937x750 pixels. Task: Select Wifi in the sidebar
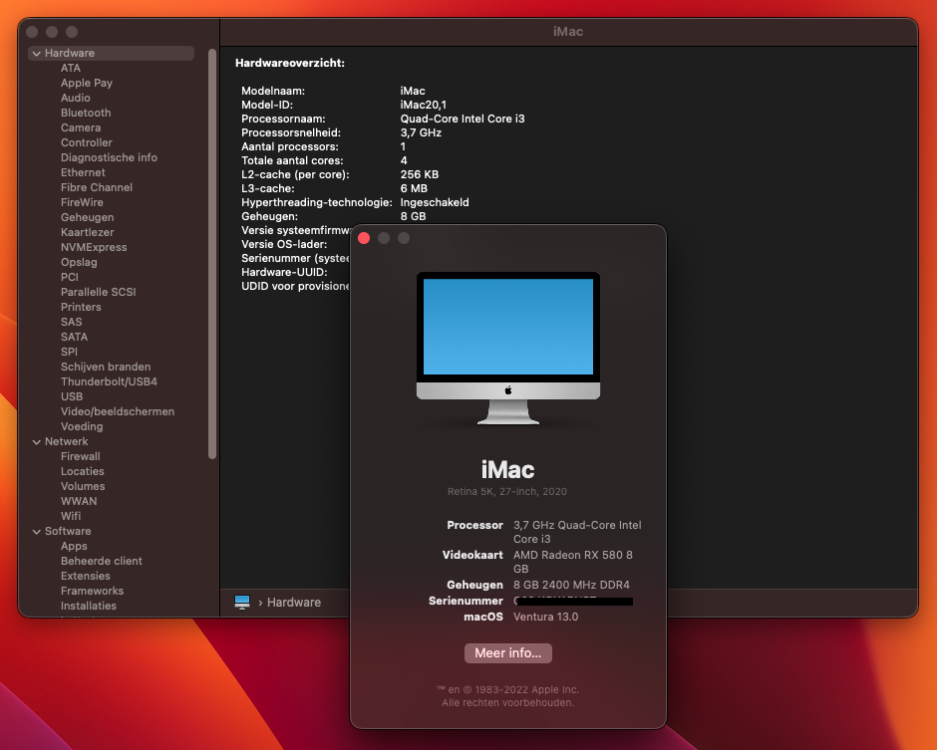click(x=71, y=516)
